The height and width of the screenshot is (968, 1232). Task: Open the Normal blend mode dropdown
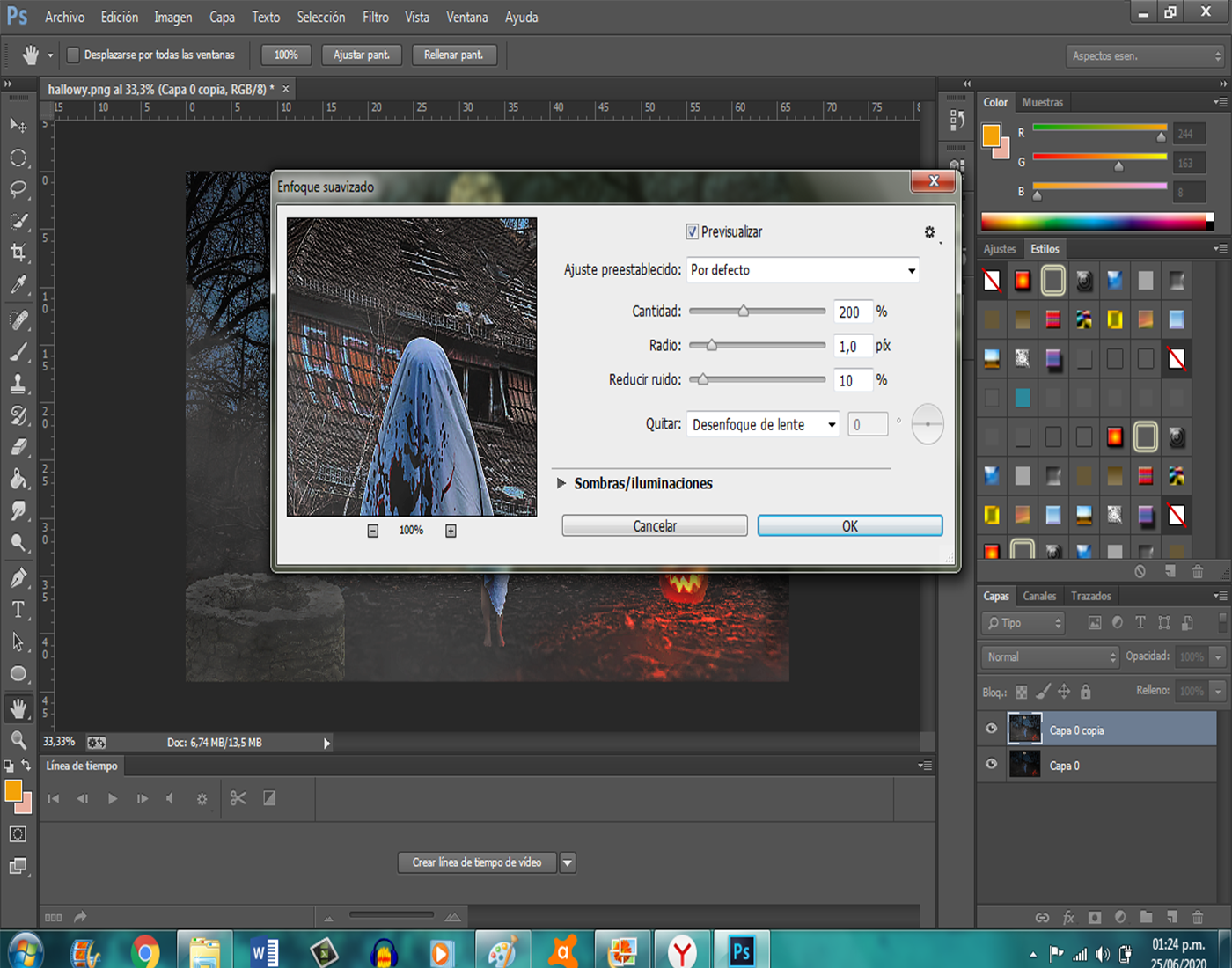coord(1049,656)
